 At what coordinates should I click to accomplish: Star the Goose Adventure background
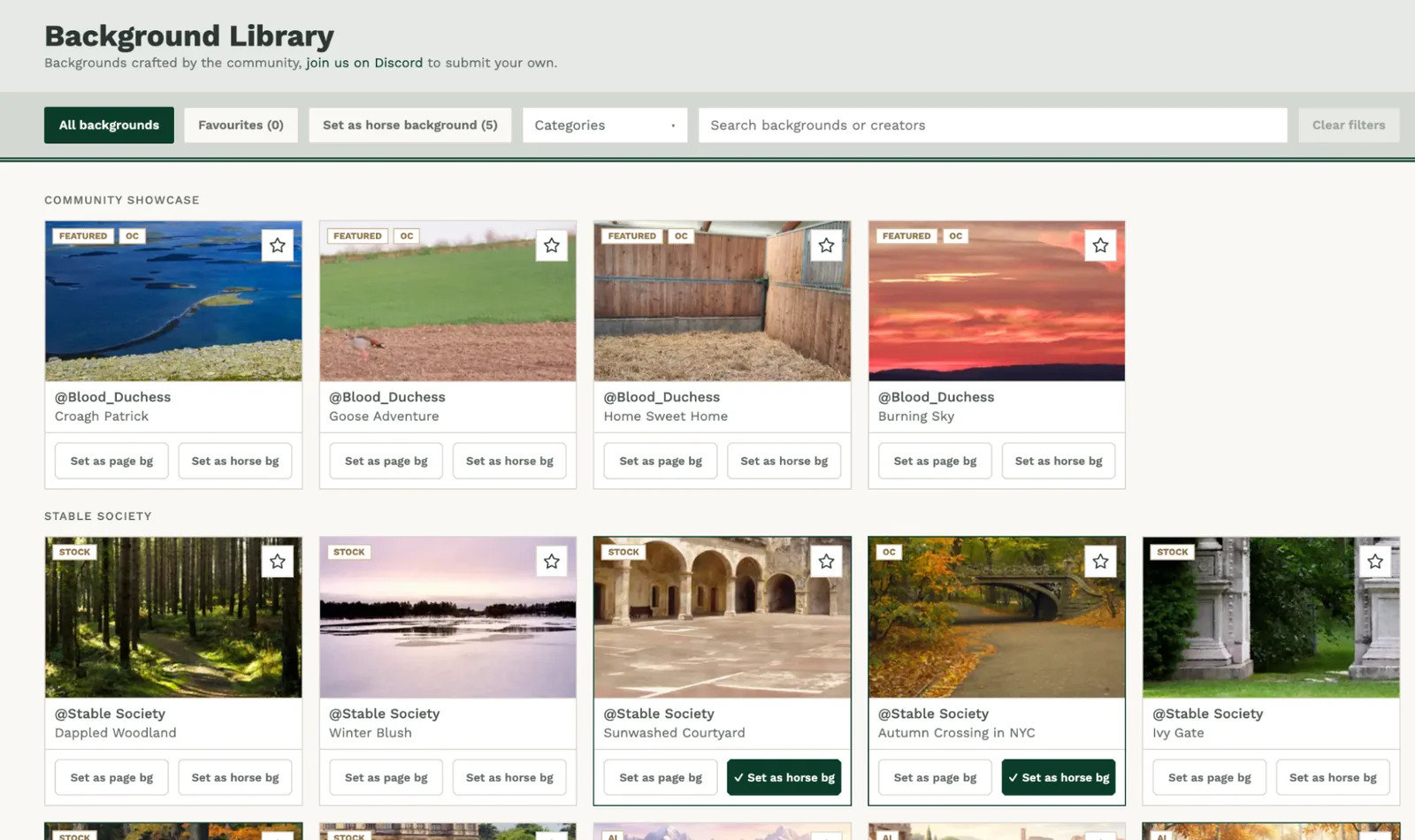click(x=552, y=245)
